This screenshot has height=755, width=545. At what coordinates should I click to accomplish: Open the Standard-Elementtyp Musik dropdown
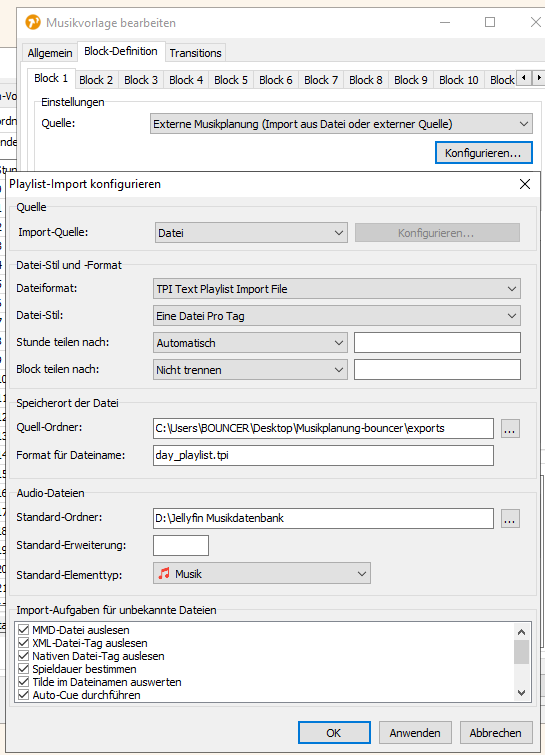(x=262, y=573)
